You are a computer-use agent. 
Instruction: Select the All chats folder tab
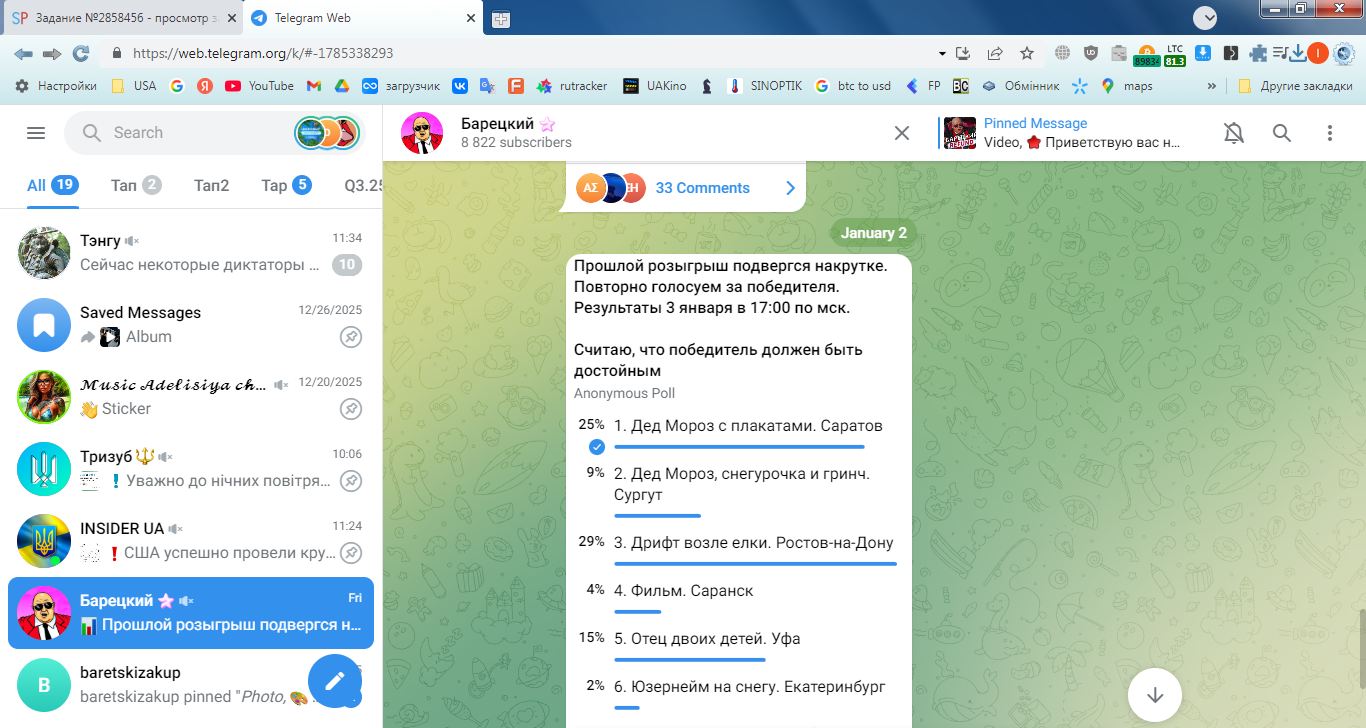point(53,185)
